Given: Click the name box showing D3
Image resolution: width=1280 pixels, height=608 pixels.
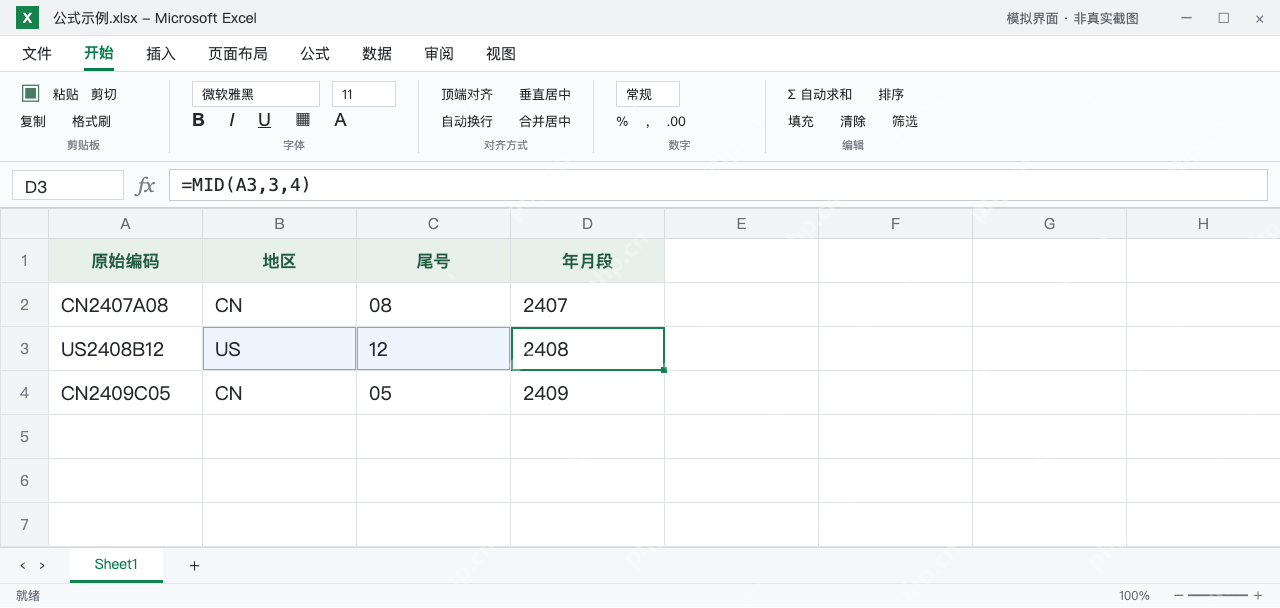Looking at the screenshot, I should click(x=68, y=186).
